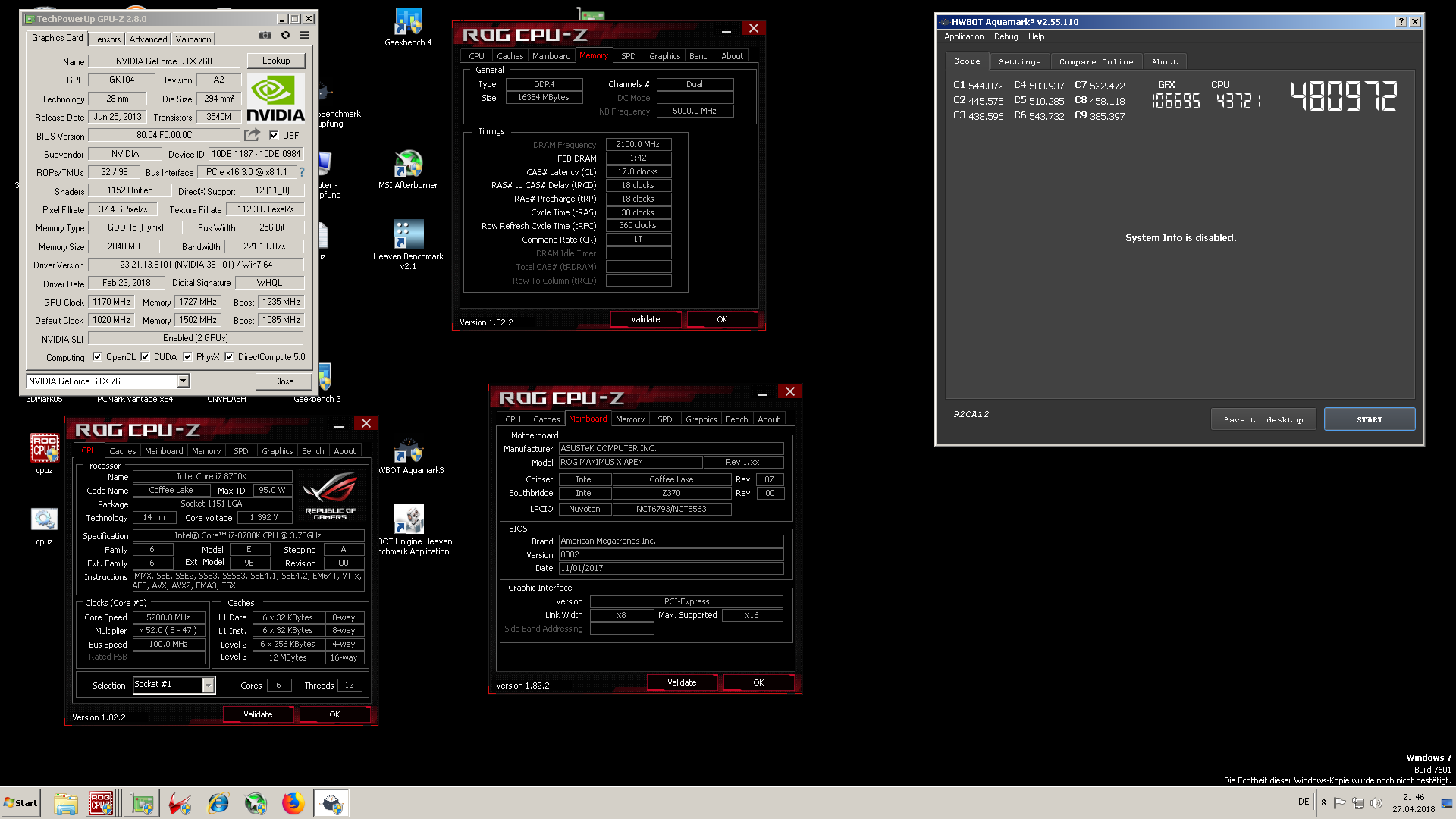The width and height of the screenshot is (1456, 819).
Task: Click Validate in the Memory CPU-Z window
Action: click(645, 319)
